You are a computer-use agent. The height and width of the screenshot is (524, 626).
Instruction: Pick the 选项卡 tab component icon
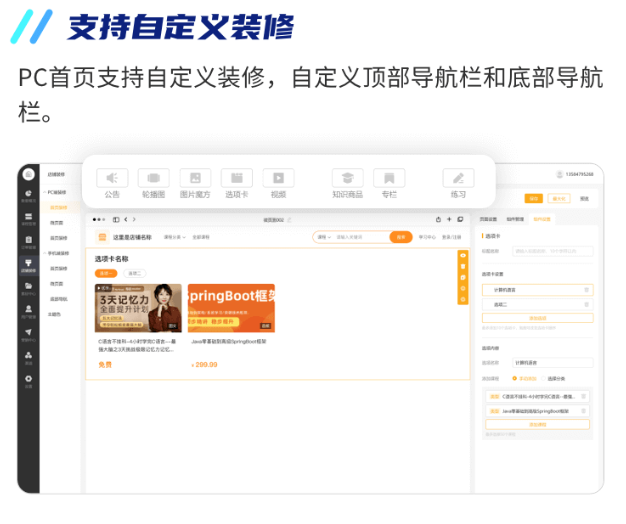[x=237, y=178]
